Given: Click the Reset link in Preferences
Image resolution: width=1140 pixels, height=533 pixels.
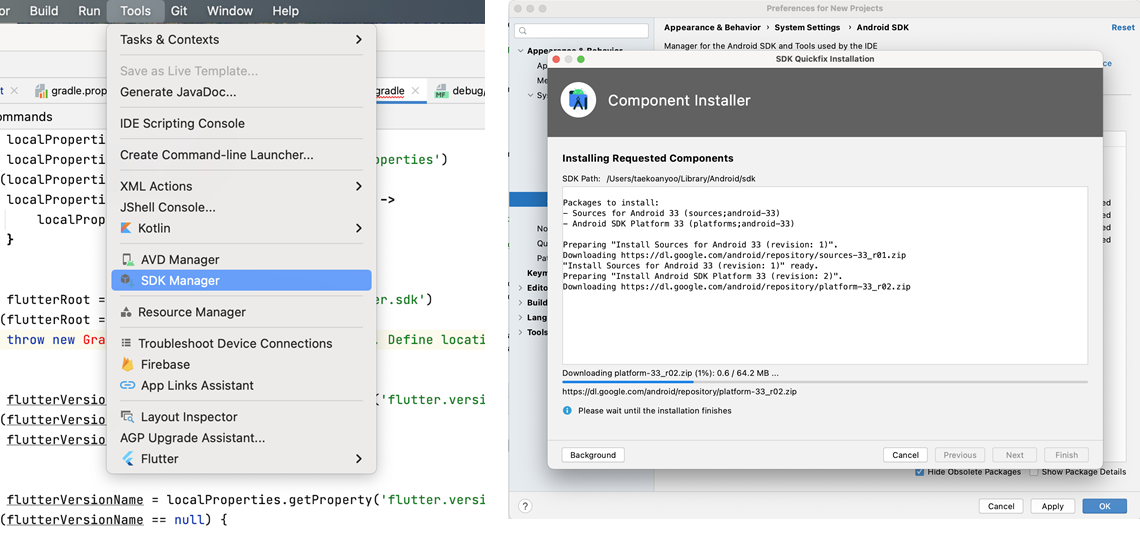Looking at the screenshot, I should [1123, 28].
